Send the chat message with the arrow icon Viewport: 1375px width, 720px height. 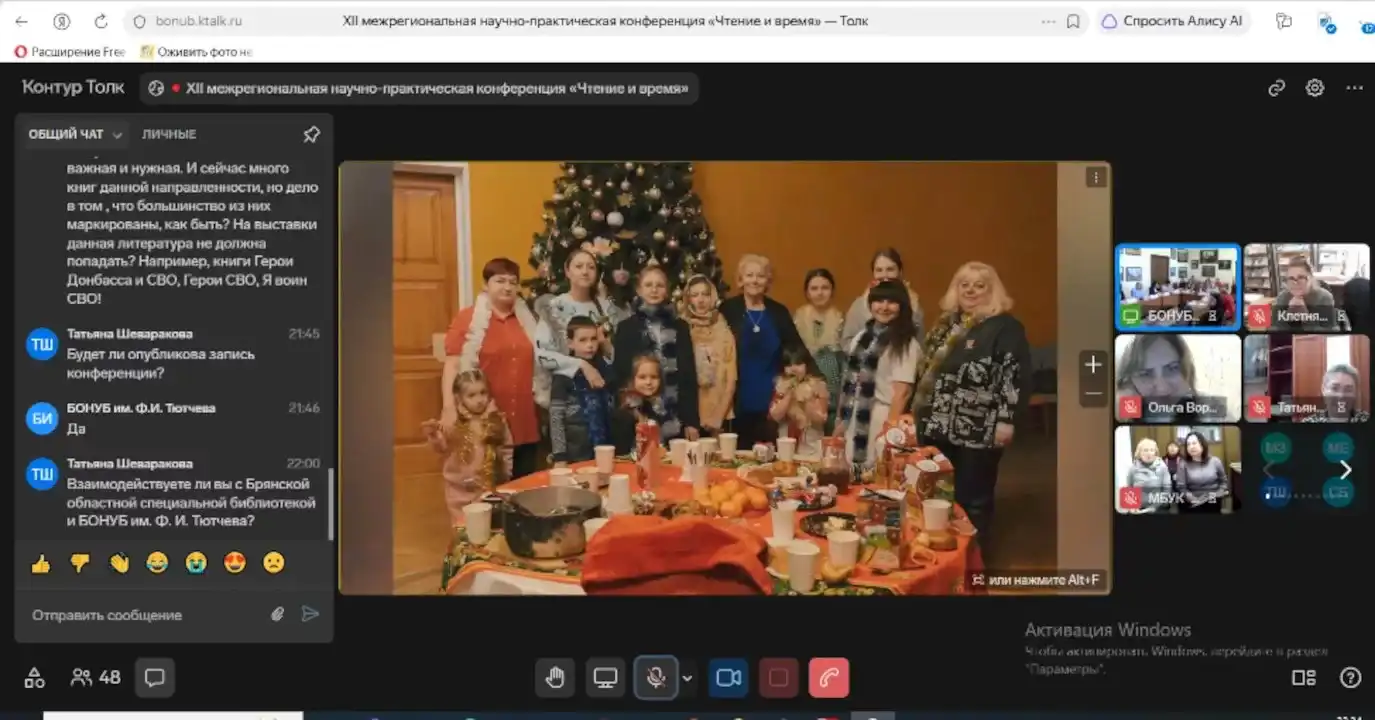pos(310,614)
